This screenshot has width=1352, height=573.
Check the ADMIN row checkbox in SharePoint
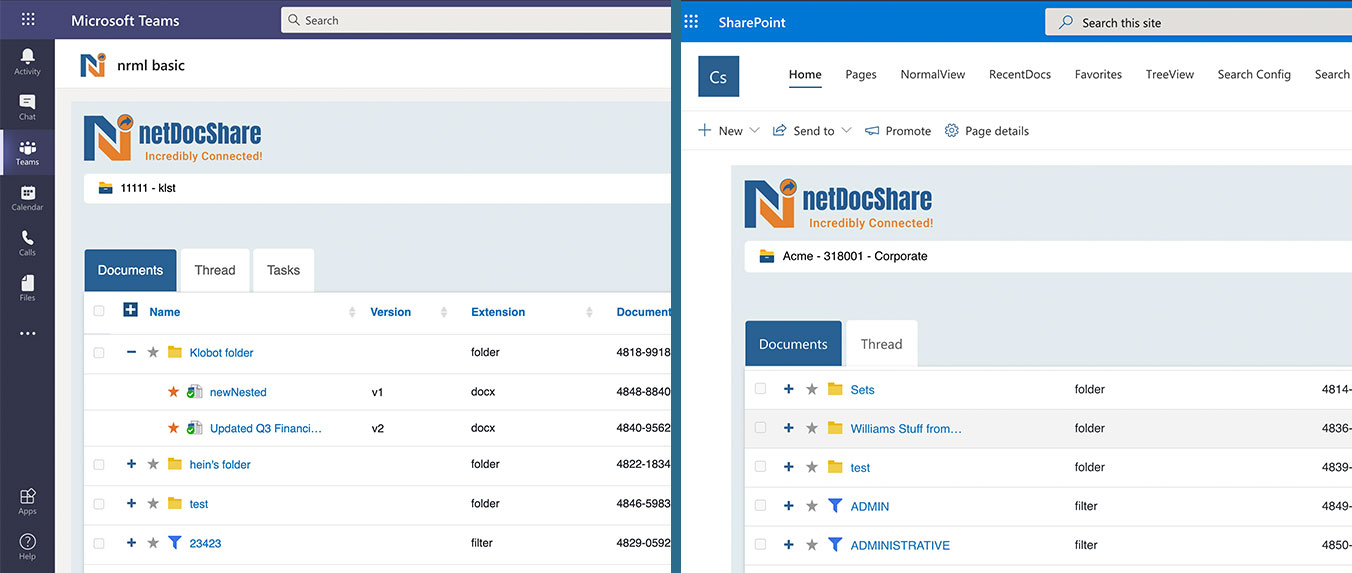click(x=760, y=506)
